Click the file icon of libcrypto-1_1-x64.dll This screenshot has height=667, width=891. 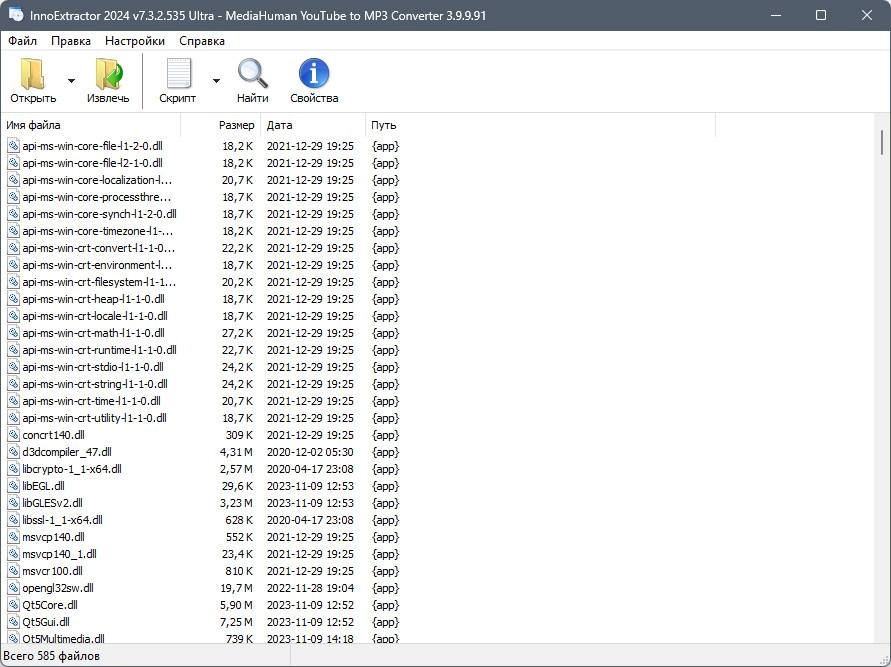(x=14, y=469)
